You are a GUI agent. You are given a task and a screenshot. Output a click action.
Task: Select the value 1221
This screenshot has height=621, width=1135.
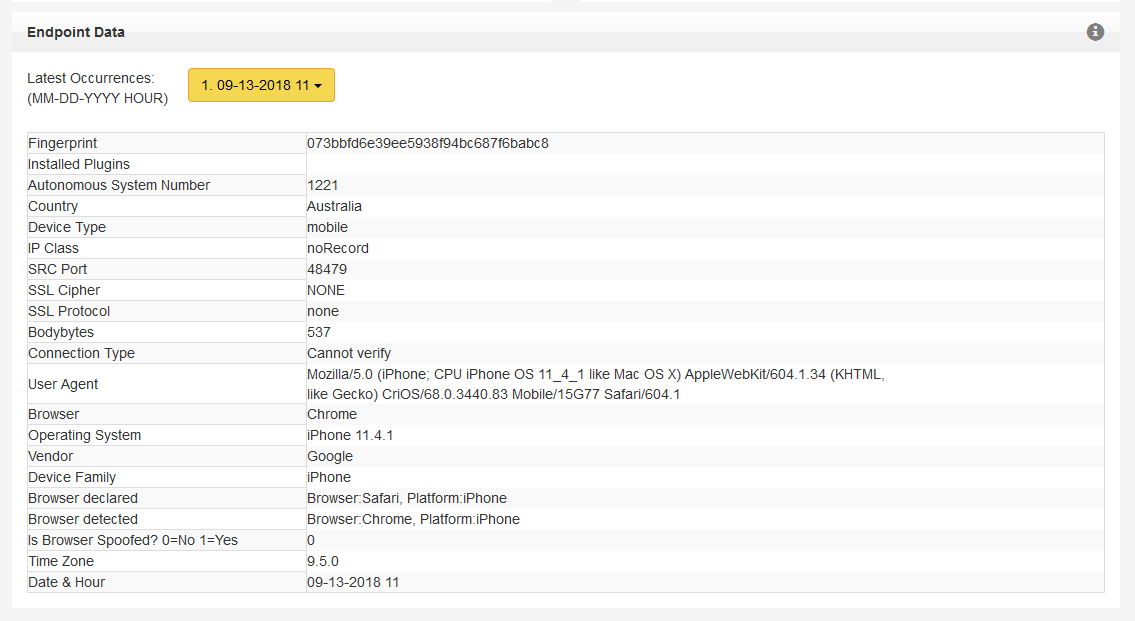point(323,185)
